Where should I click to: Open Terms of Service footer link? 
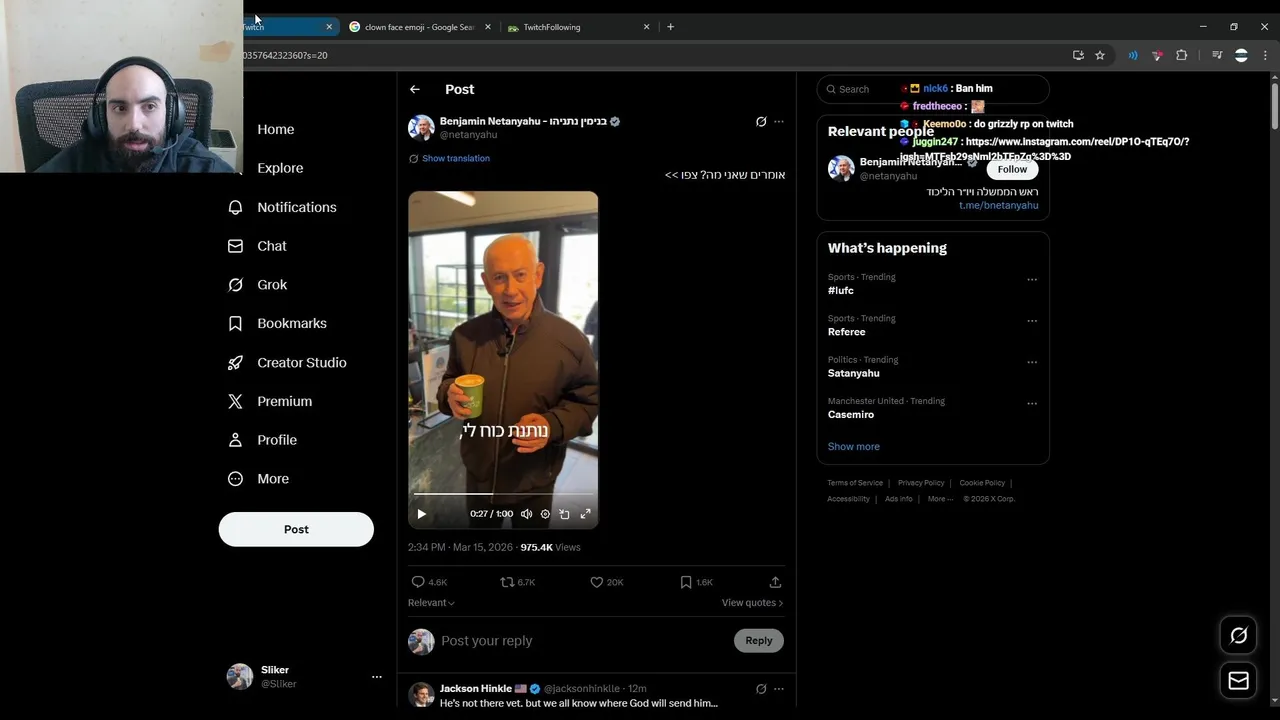[x=855, y=483]
